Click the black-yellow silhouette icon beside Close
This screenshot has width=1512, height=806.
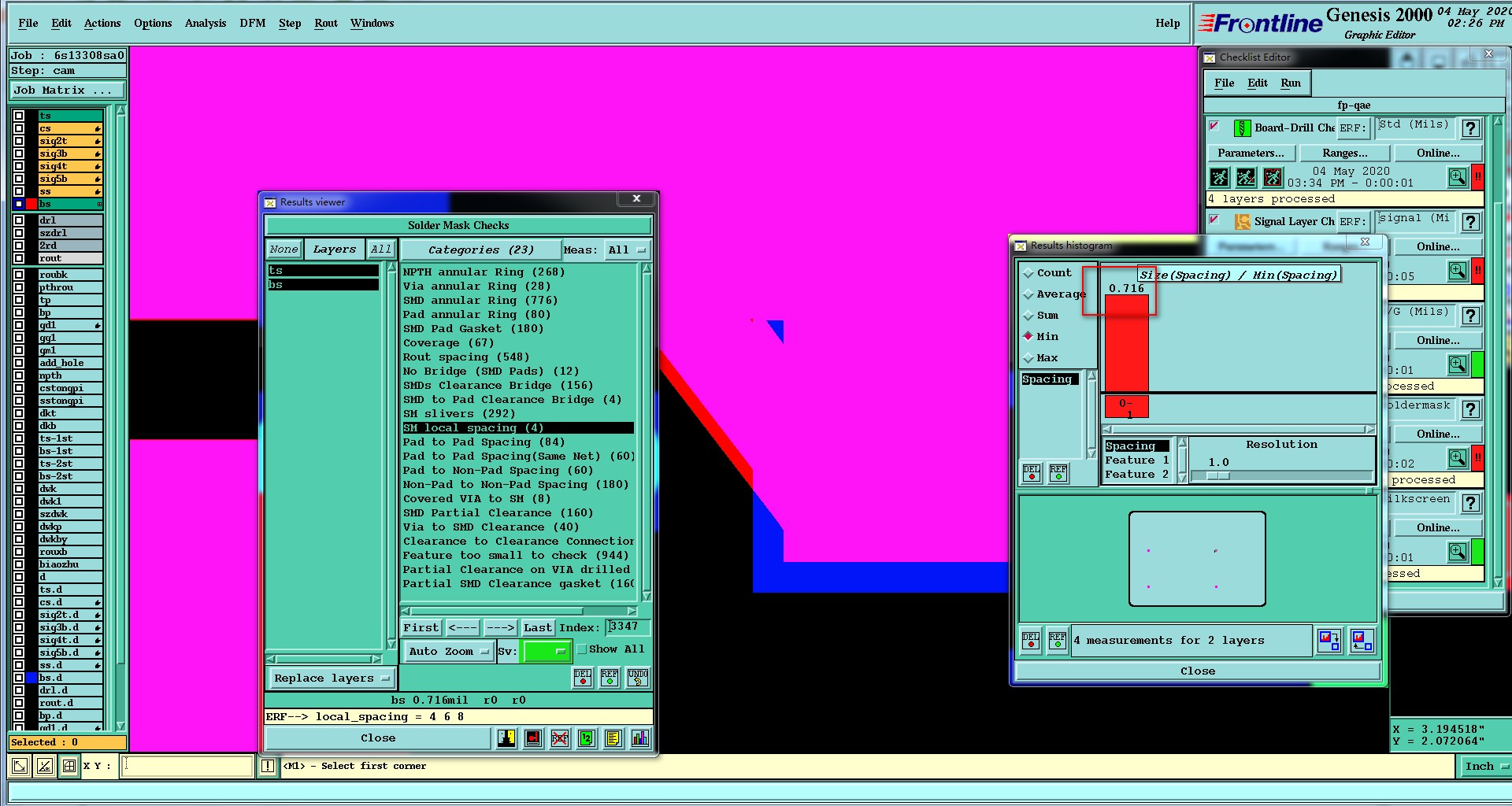pyautogui.click(x=506, y=738)
